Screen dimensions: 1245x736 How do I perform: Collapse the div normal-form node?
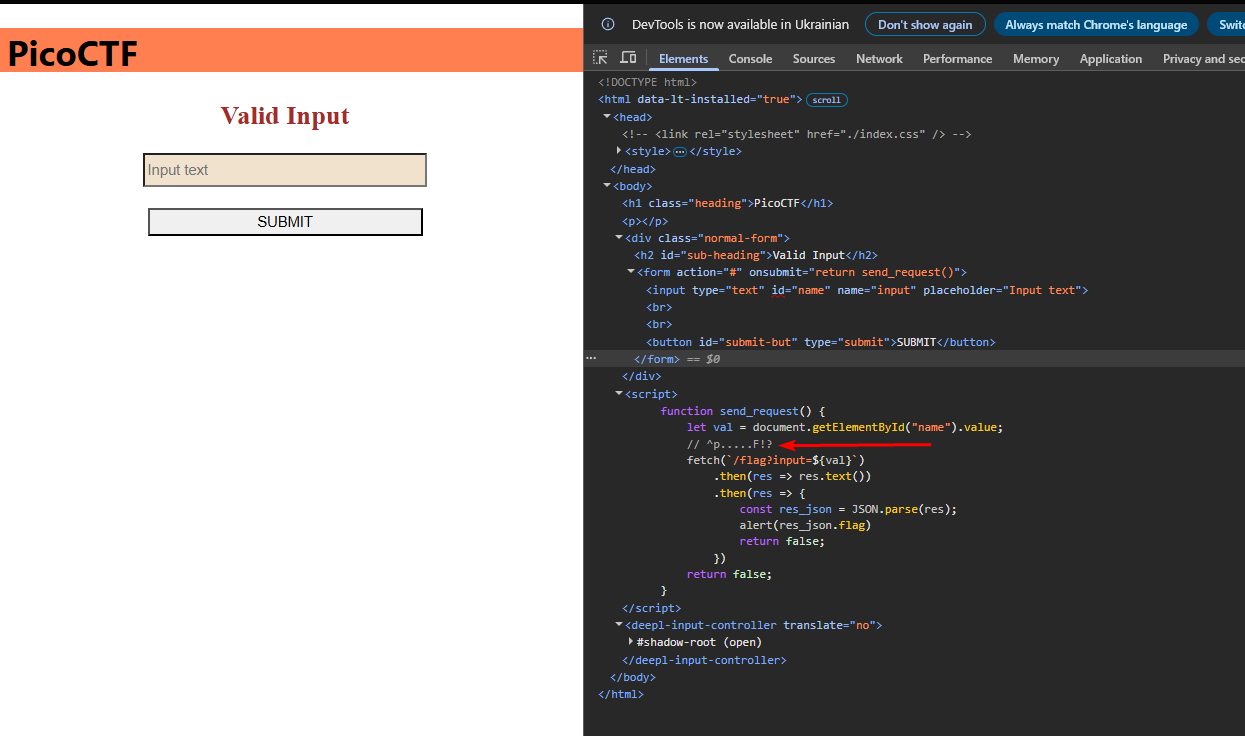[620, 238]
